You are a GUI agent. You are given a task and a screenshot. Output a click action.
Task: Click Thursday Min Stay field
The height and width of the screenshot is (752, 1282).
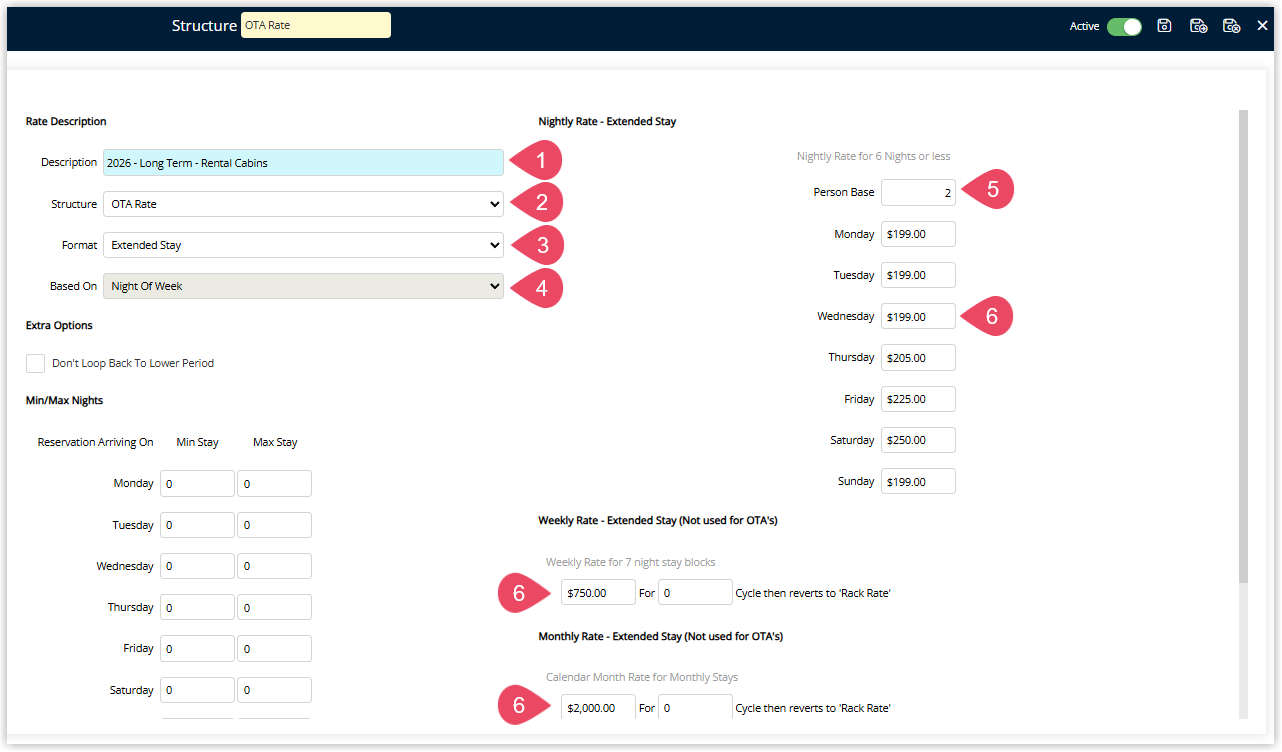click(197, 607)
